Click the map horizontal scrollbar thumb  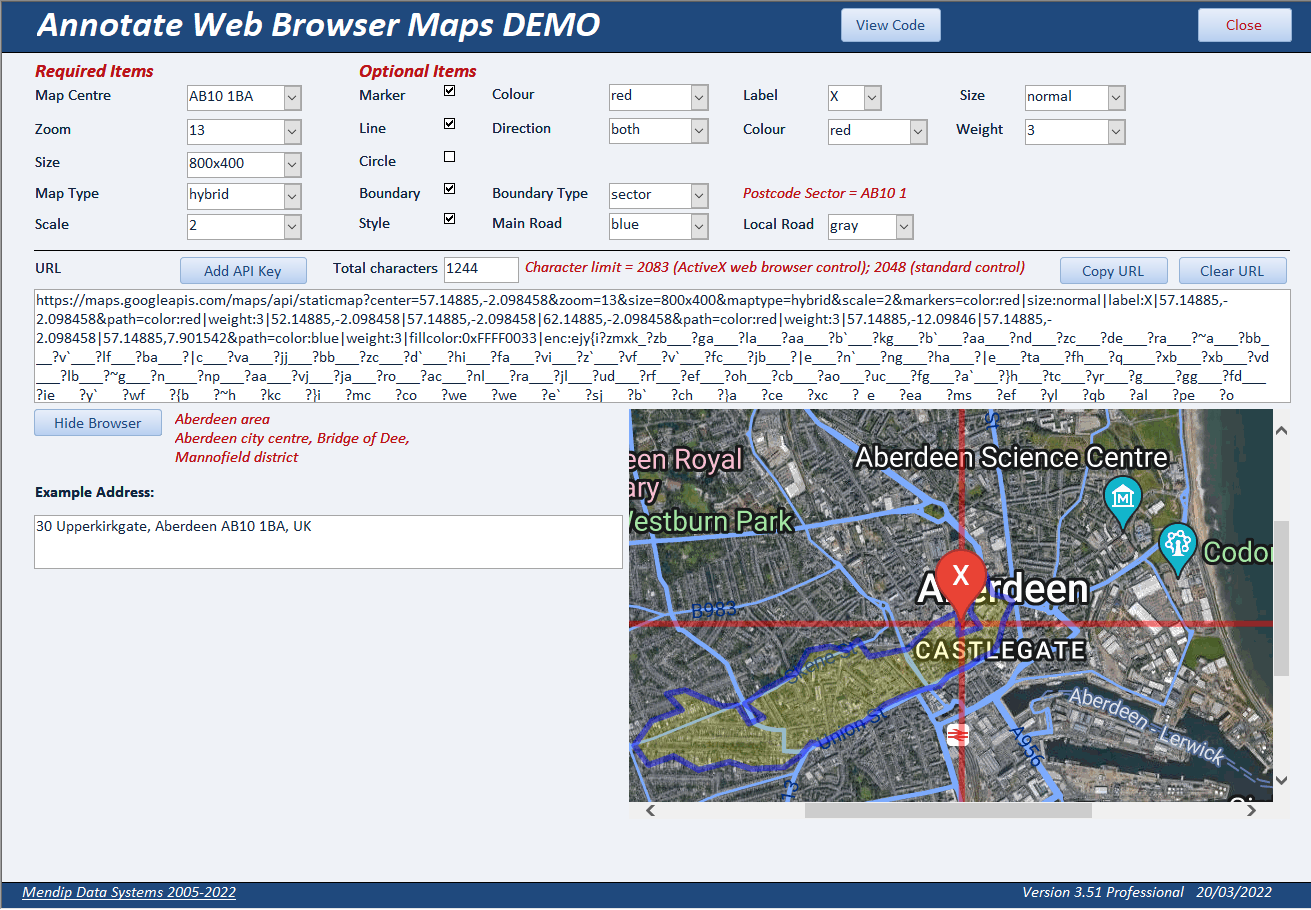[x=948, y=811]
